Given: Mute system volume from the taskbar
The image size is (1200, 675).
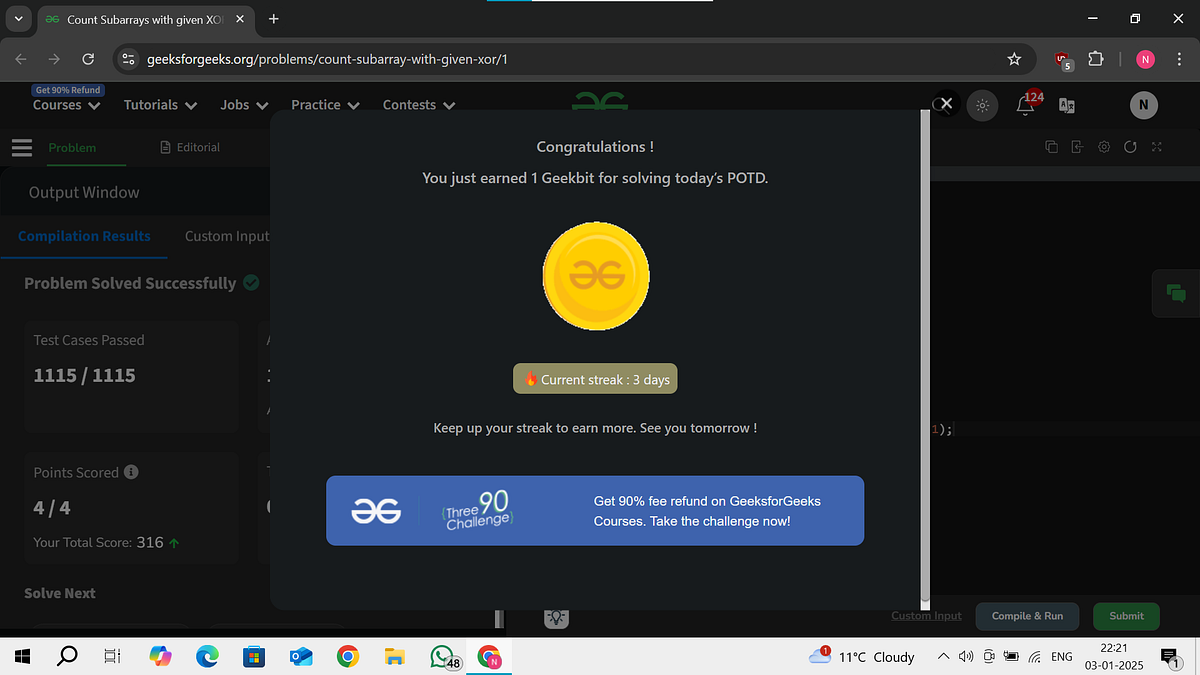Looking at the screenshot, I should (965, 656).
